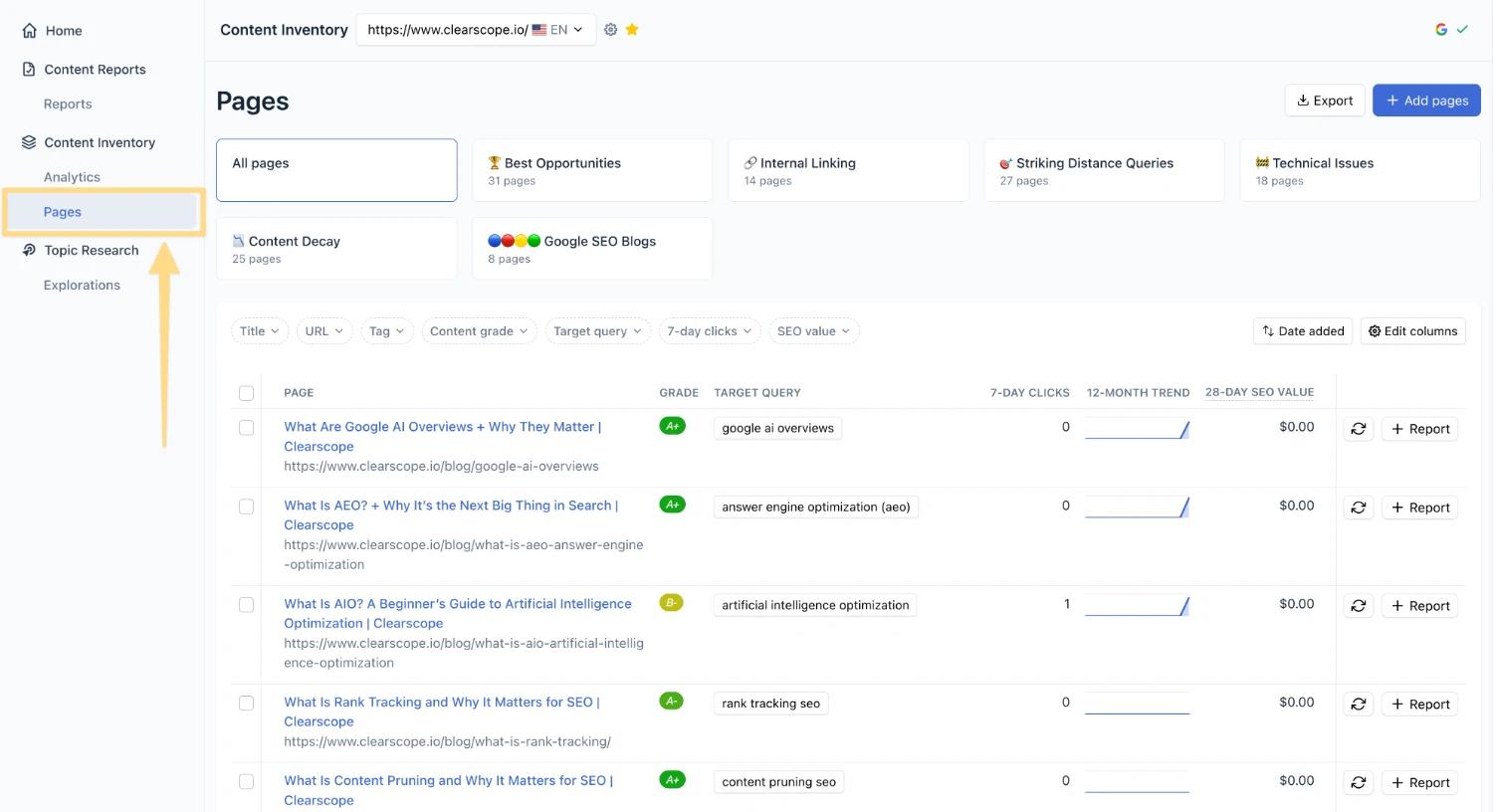
Task: Click target query tag 'content pruning seo'
Action: 778,782
